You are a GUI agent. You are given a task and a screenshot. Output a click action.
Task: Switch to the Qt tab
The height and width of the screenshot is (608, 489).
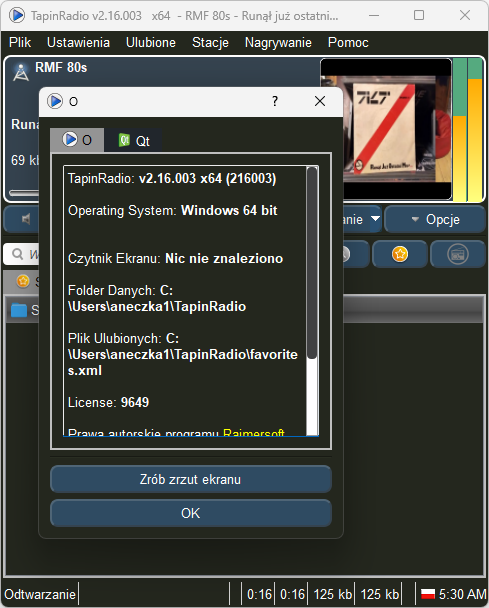coord(134,140)
